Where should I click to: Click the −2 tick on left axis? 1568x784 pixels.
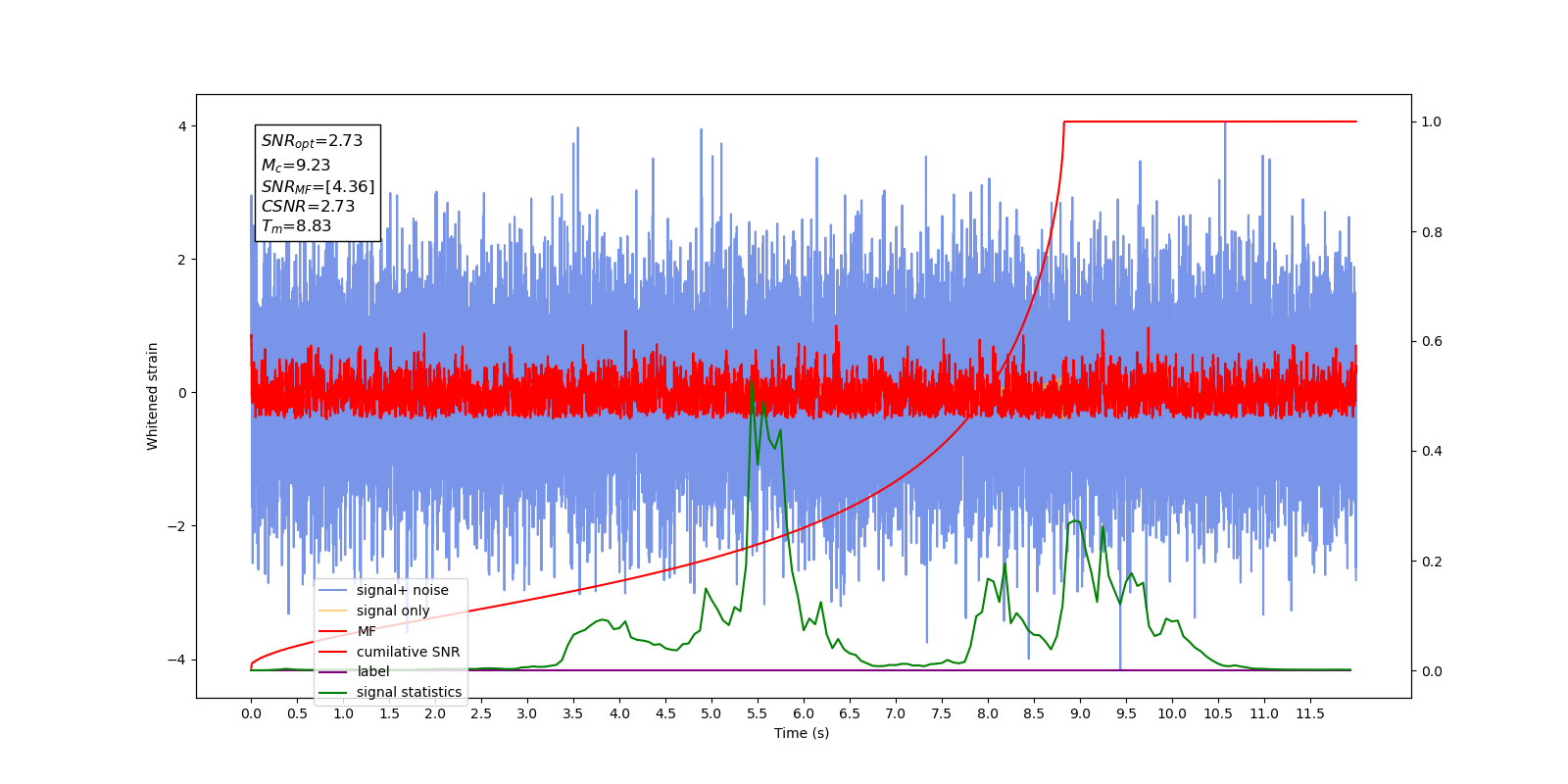(177, 526)
